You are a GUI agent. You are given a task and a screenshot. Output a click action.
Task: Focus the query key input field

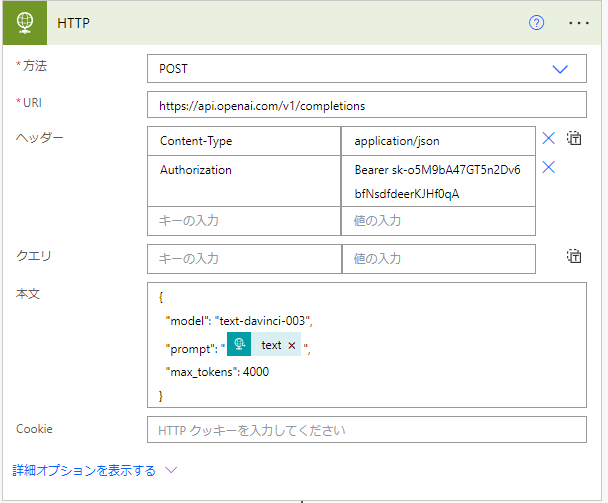244,259
